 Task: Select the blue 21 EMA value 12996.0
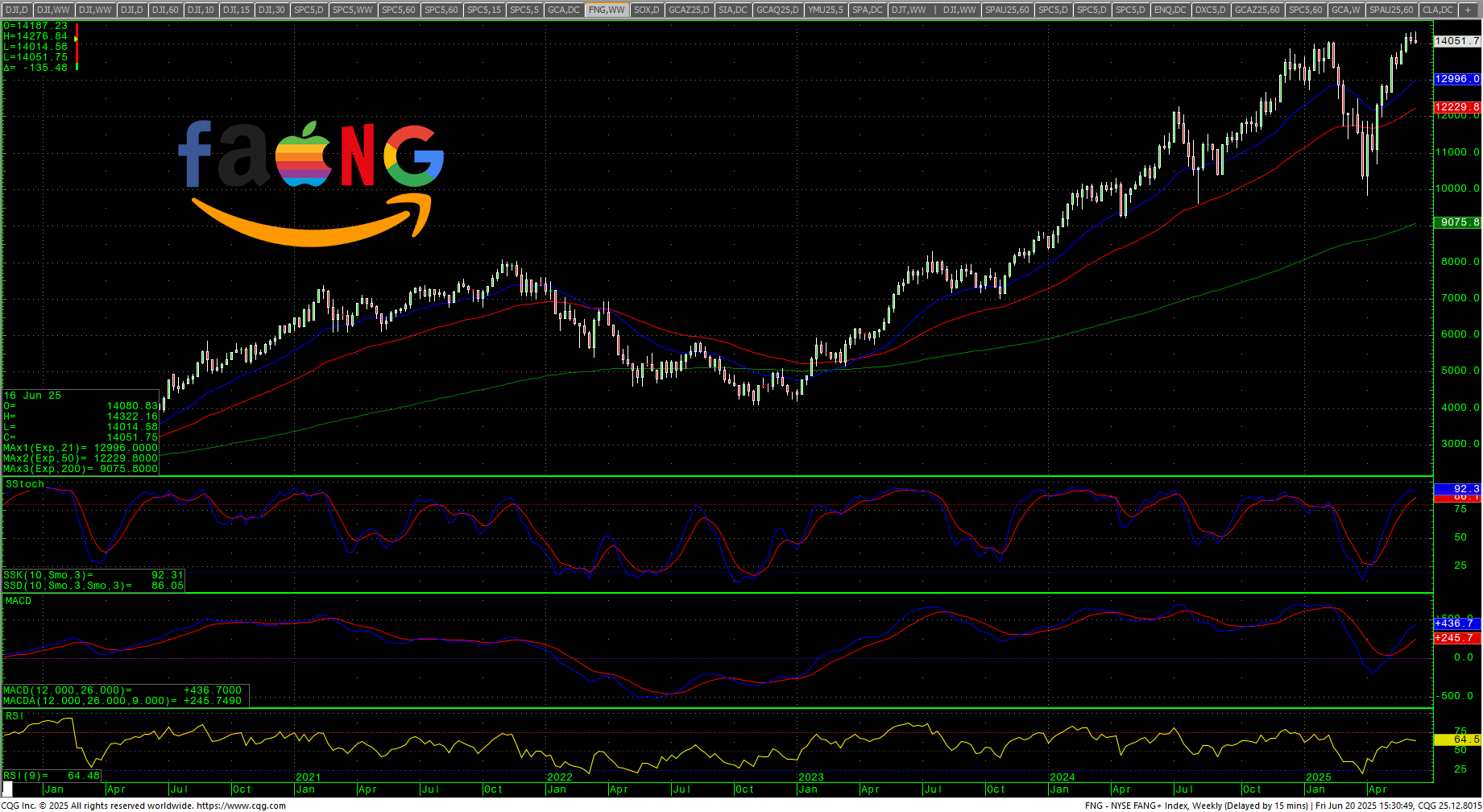pos(1457,79)
